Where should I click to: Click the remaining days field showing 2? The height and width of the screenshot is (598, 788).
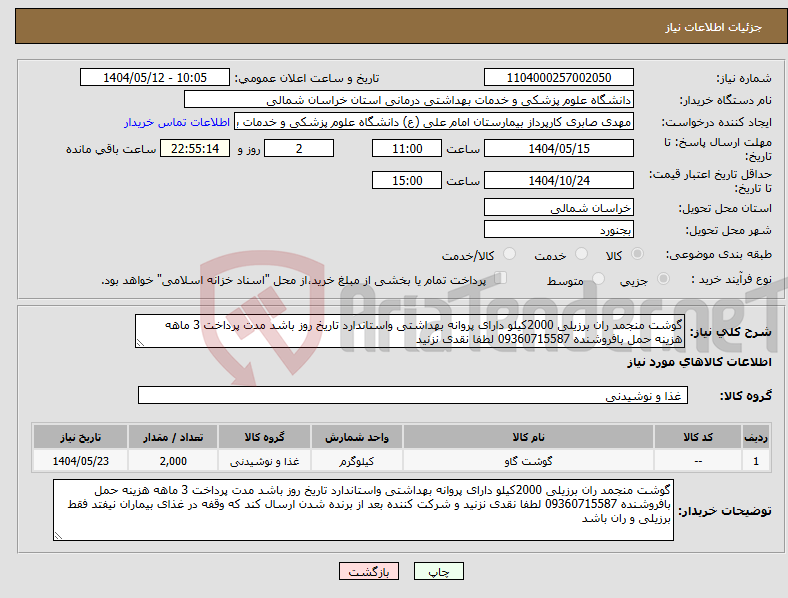coord(299,149)
